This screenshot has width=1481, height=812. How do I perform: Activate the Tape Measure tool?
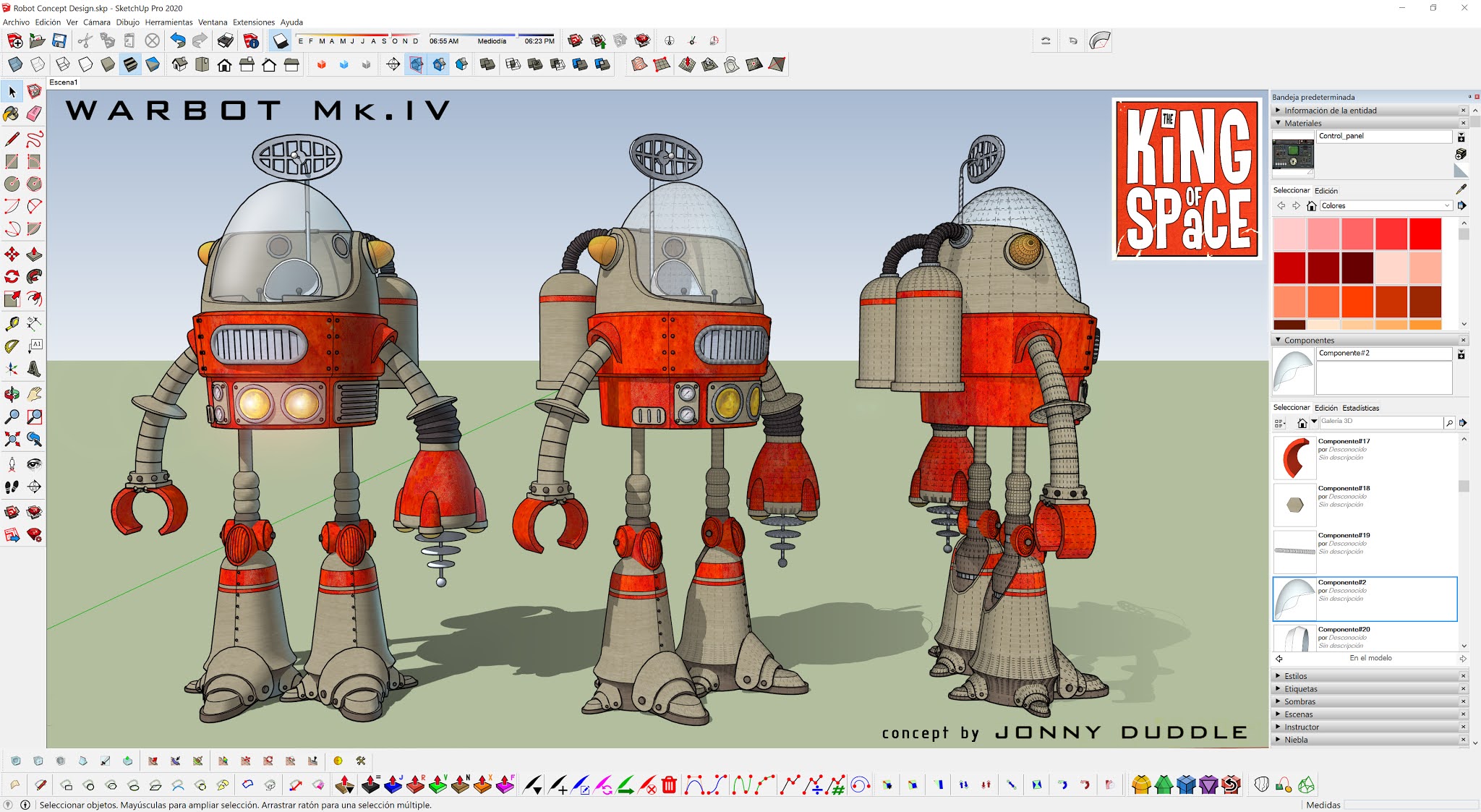pyautogui.click(x=11, y=324)
